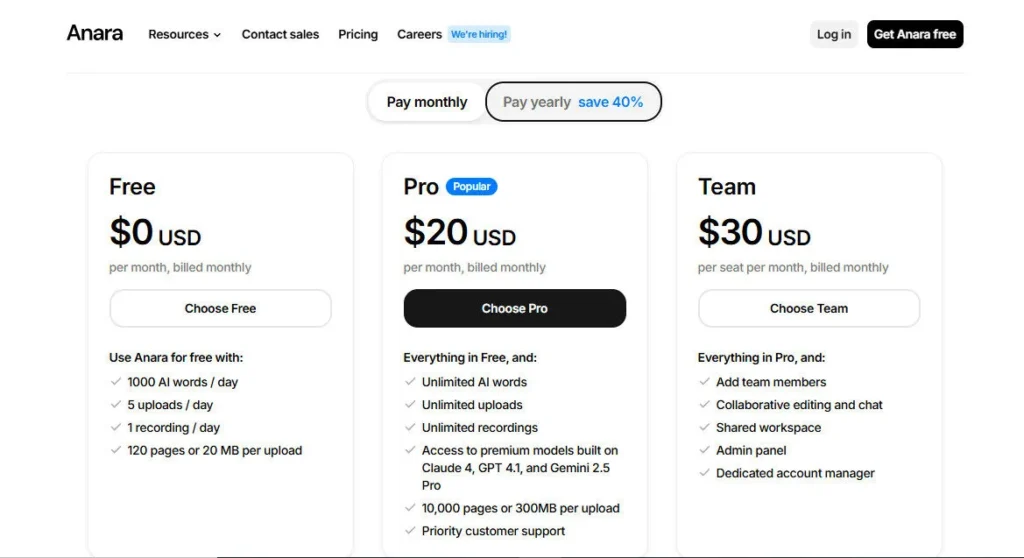Open the Pricing page
1024x558 pixels.
coord(358,34)
